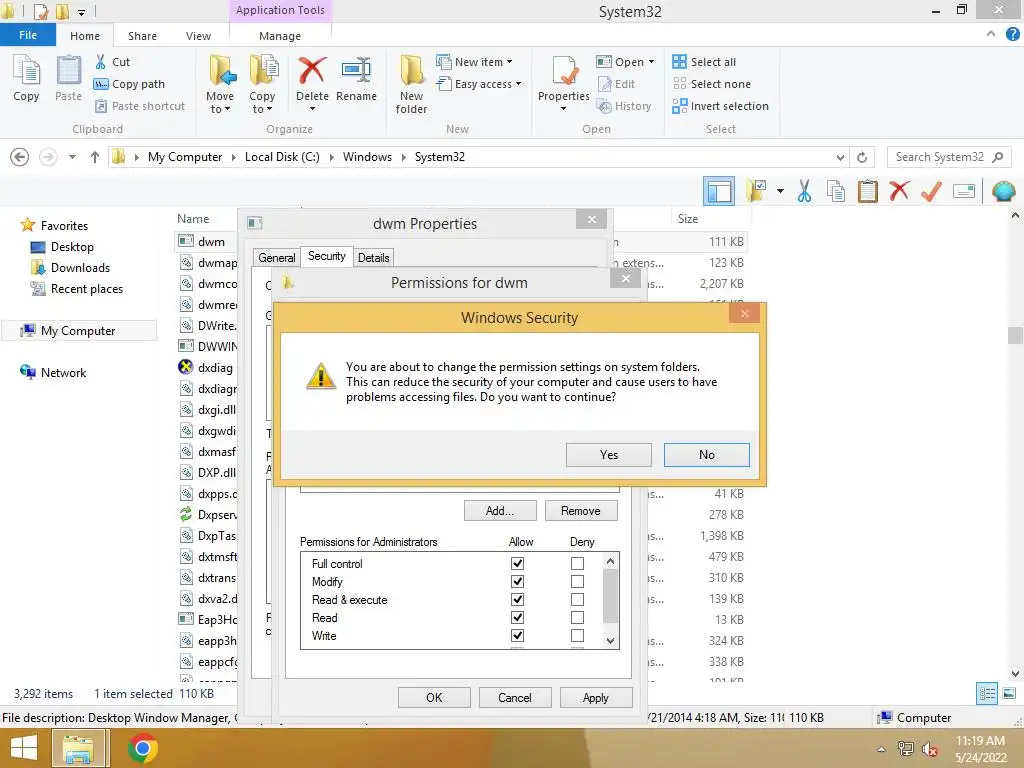
Task: Open General tab in dwm Properties
Action: coord(277,257)
